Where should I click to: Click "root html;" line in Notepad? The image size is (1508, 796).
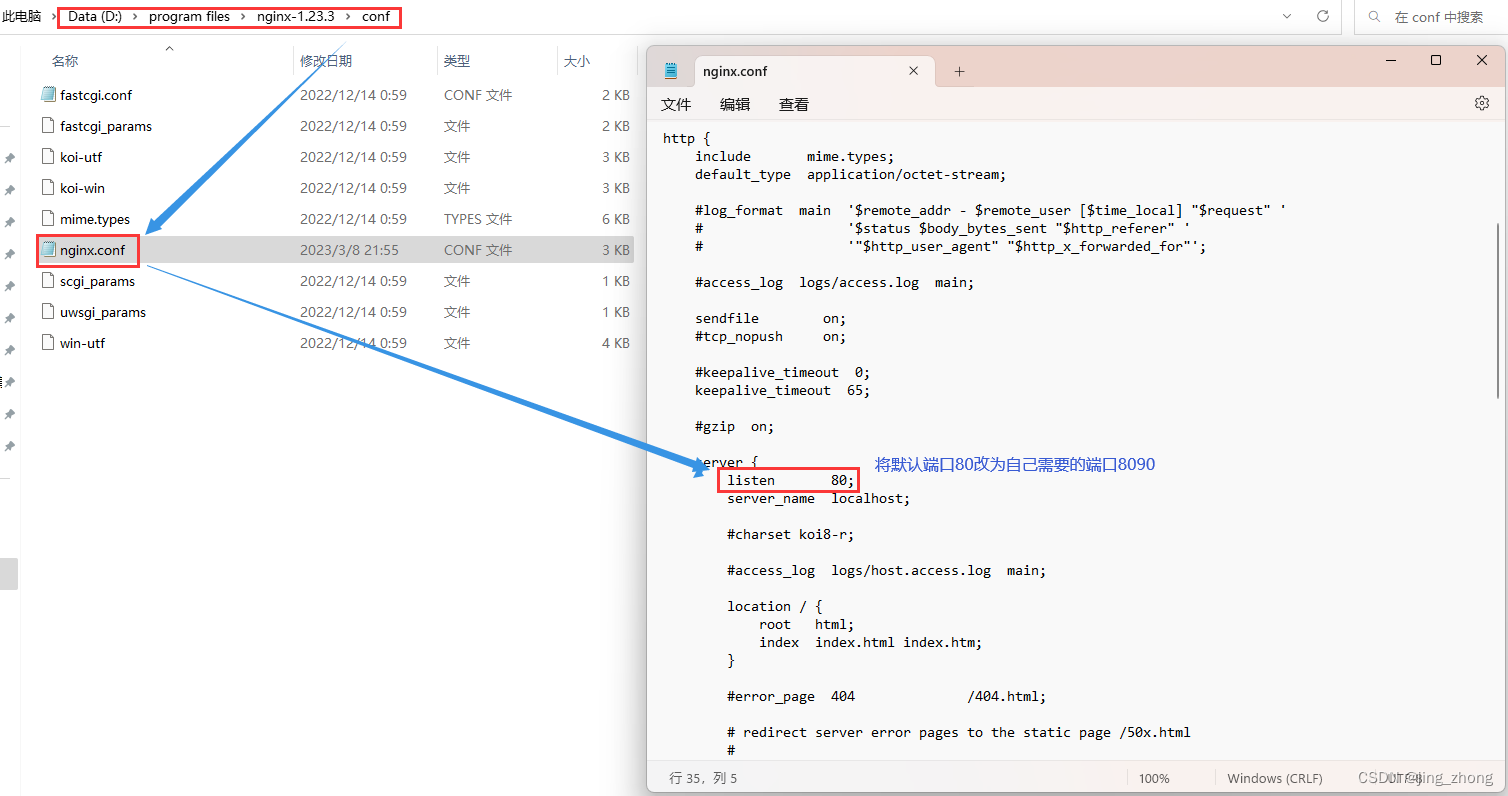click(x=807, y=624)
